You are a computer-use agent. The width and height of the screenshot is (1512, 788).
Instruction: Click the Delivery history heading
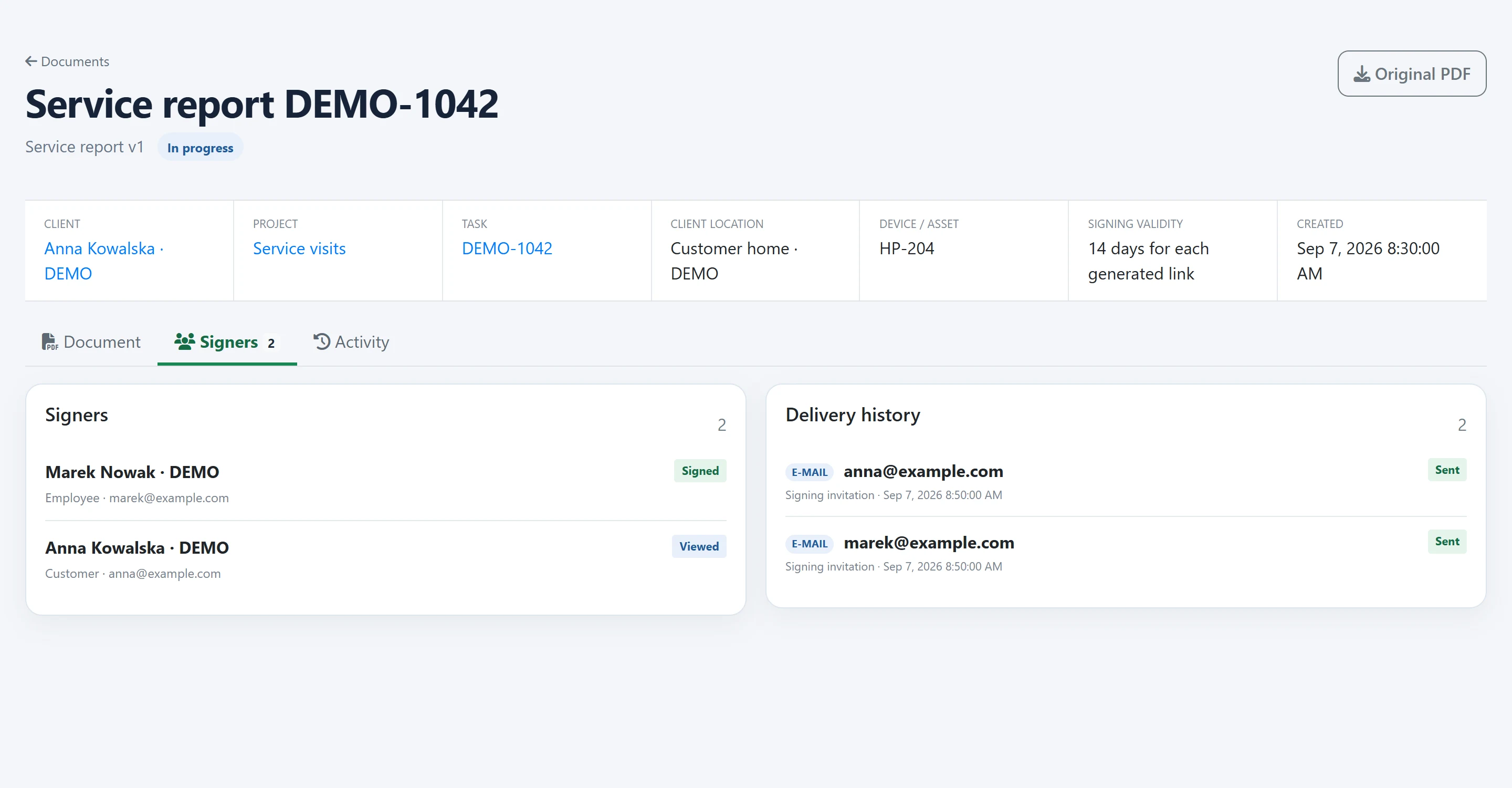coord(853,414)
